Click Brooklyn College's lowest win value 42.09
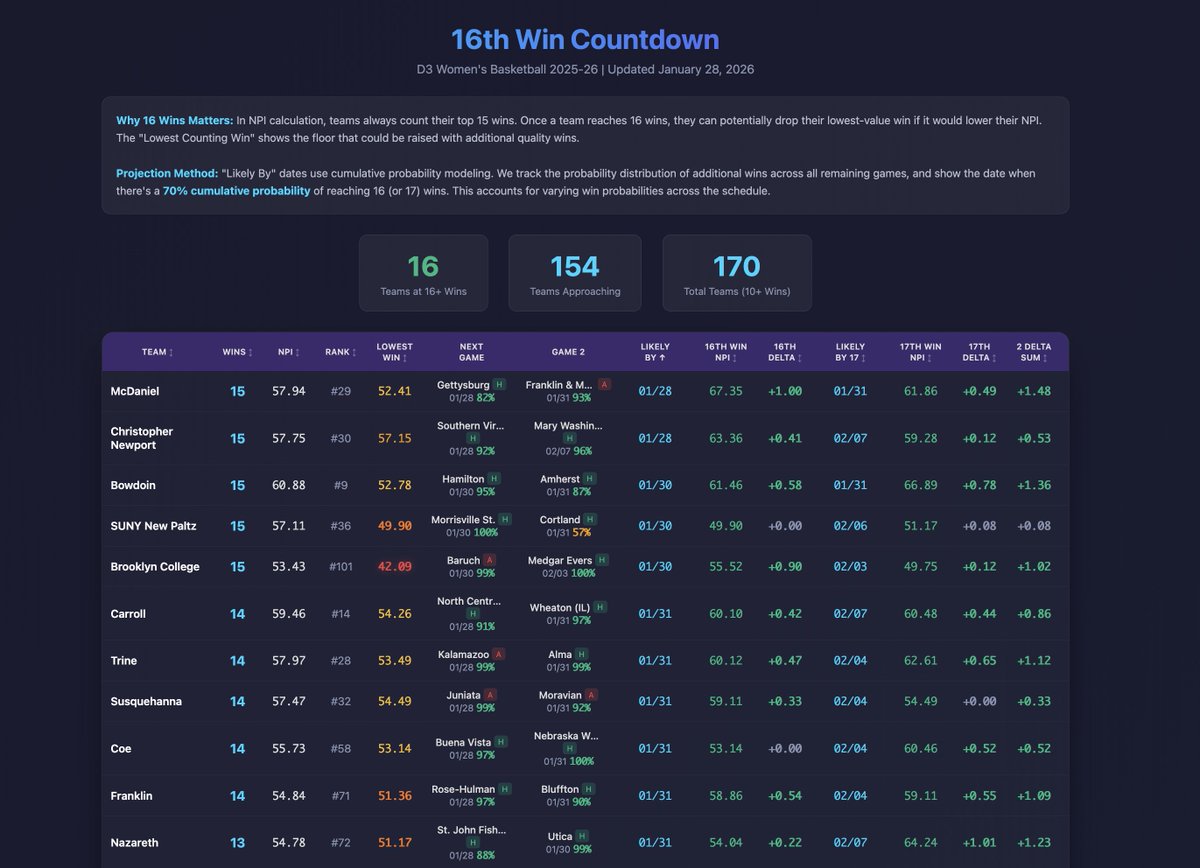The height and width of the screenshot is (868, 1200). pos(394,566)
